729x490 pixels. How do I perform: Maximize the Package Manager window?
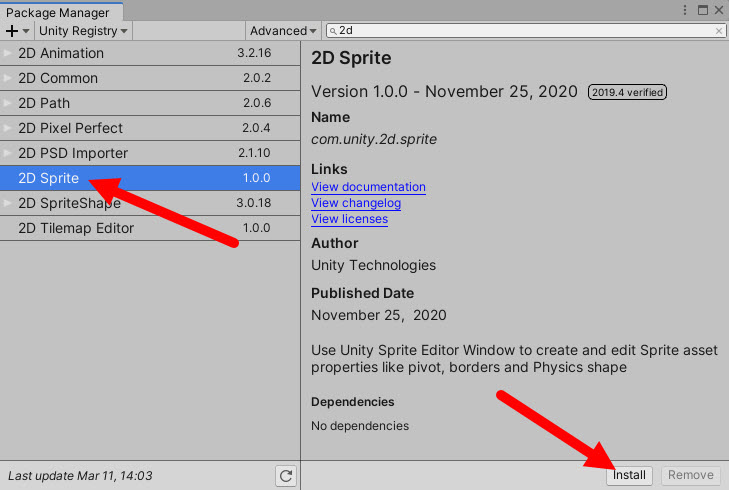702,10
